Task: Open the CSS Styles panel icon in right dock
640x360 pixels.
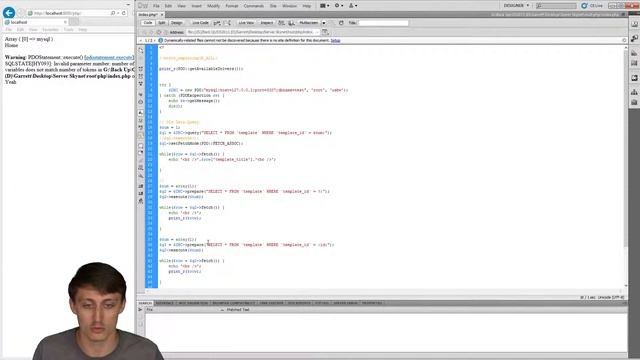Action: tap(634, 38)
